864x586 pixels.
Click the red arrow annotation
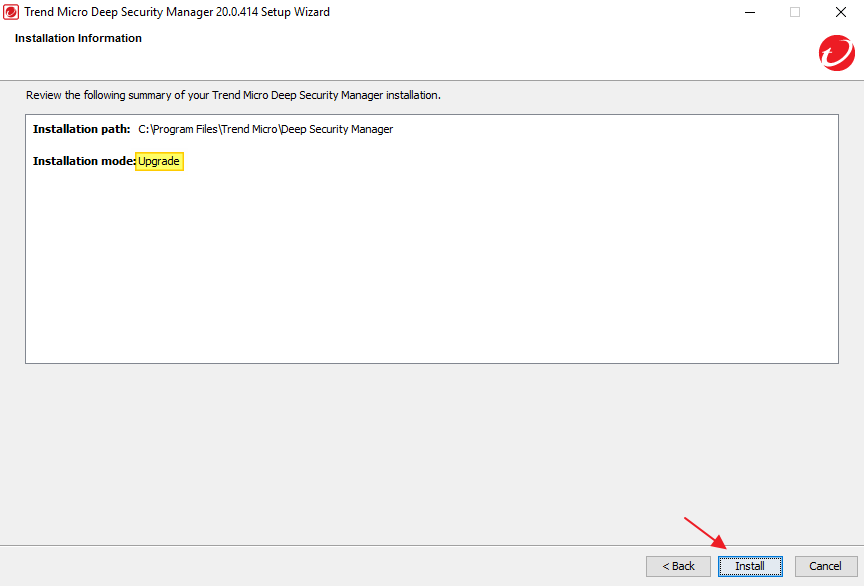705,535
